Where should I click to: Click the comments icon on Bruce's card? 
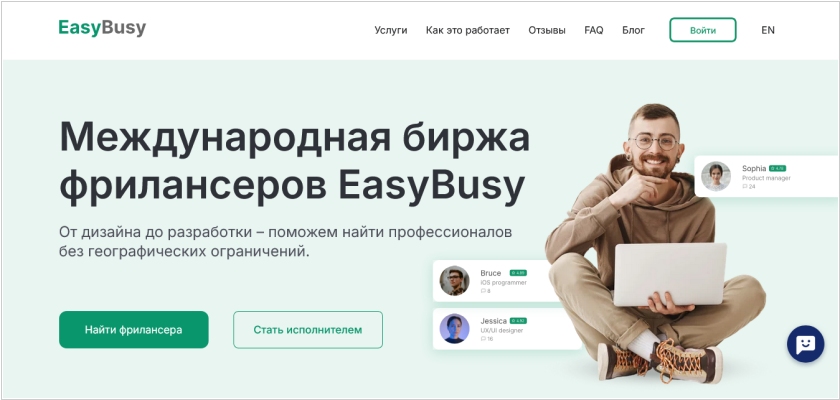click(483, 291)
